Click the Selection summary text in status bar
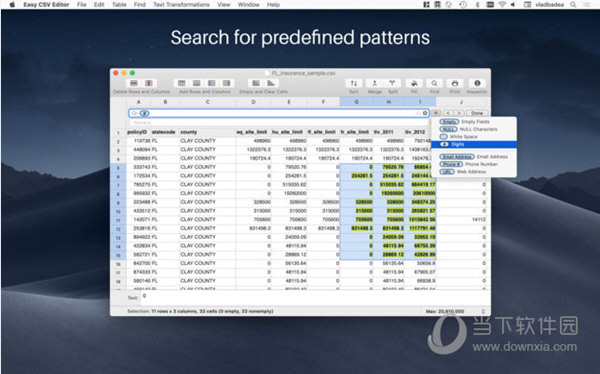Viewport: 600px width, 374px height. click(x=200, y=312)
